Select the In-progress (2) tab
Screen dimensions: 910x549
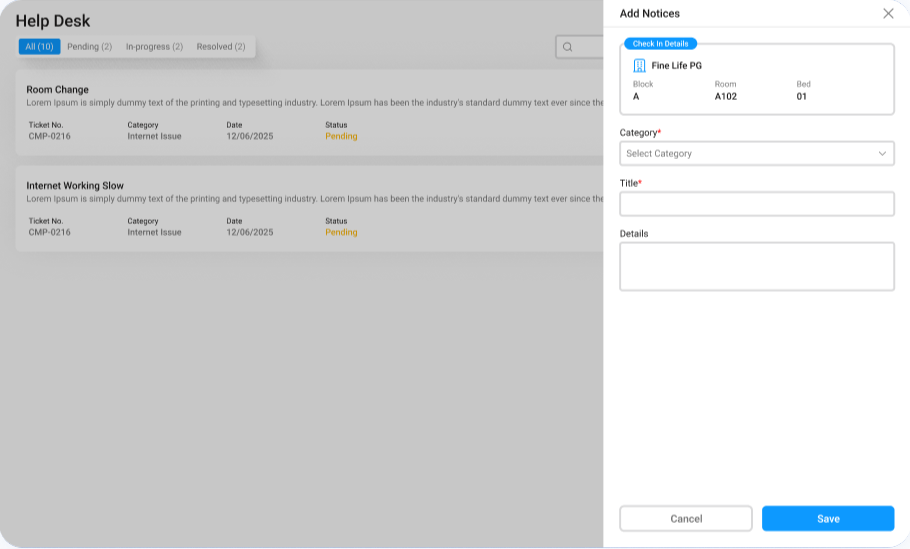coord(154,47)
